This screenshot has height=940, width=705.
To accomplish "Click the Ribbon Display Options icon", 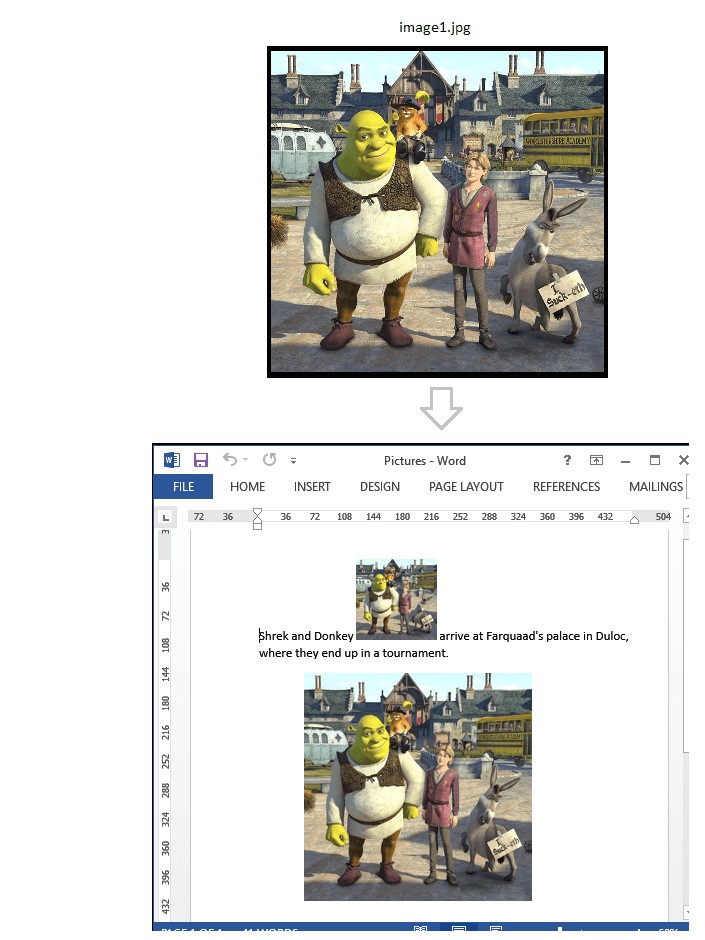I will click(596, 460).
